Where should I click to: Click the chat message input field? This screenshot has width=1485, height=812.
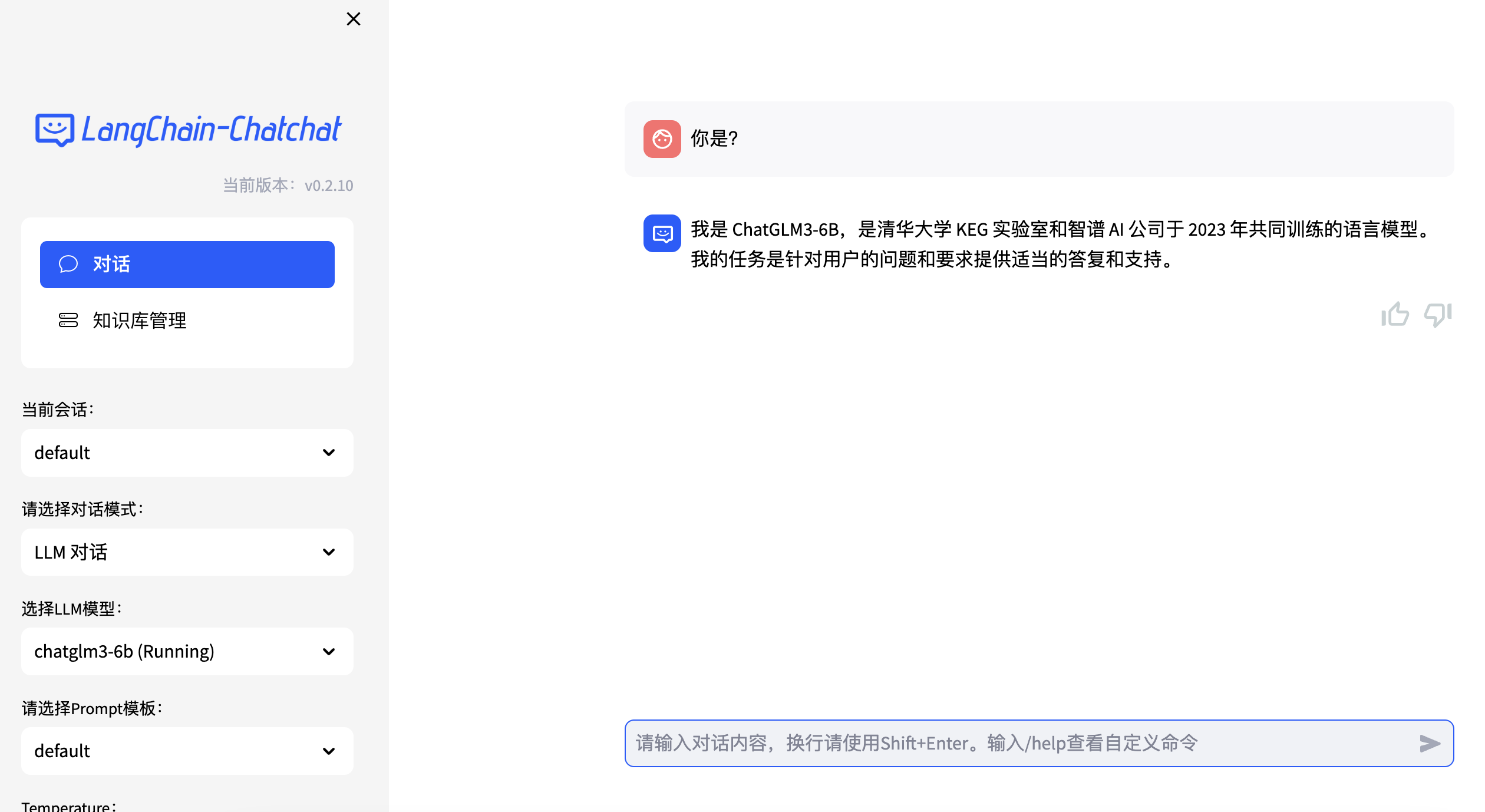click(1019, 743)
